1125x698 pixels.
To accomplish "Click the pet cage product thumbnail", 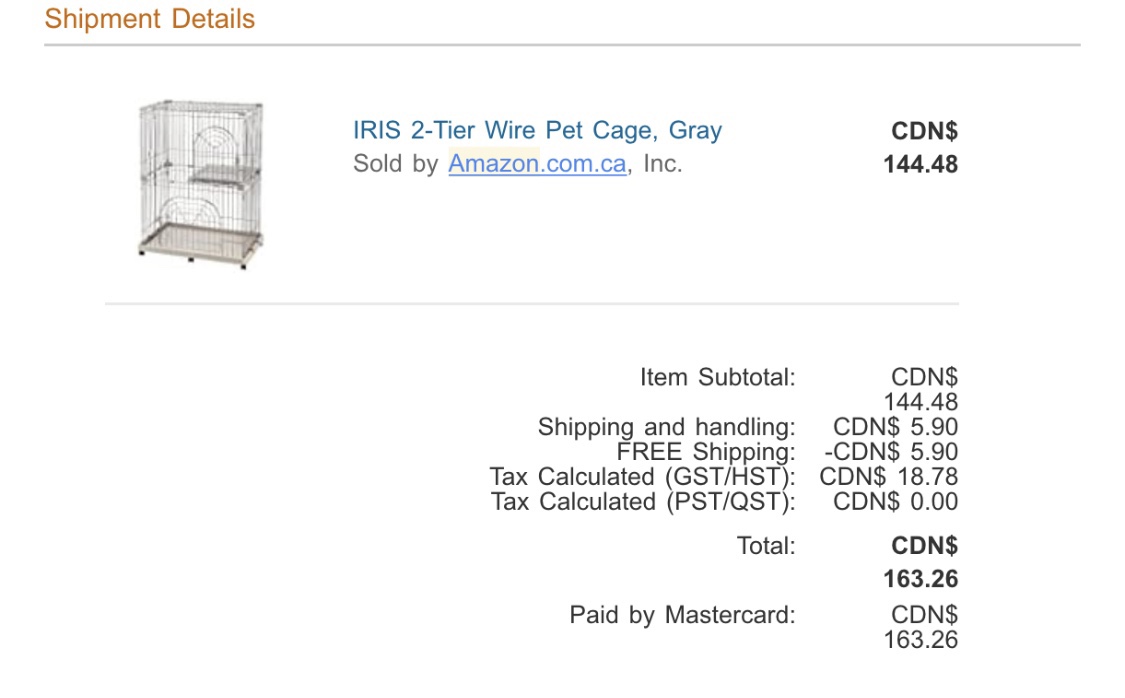I will [x=201, y=185].
